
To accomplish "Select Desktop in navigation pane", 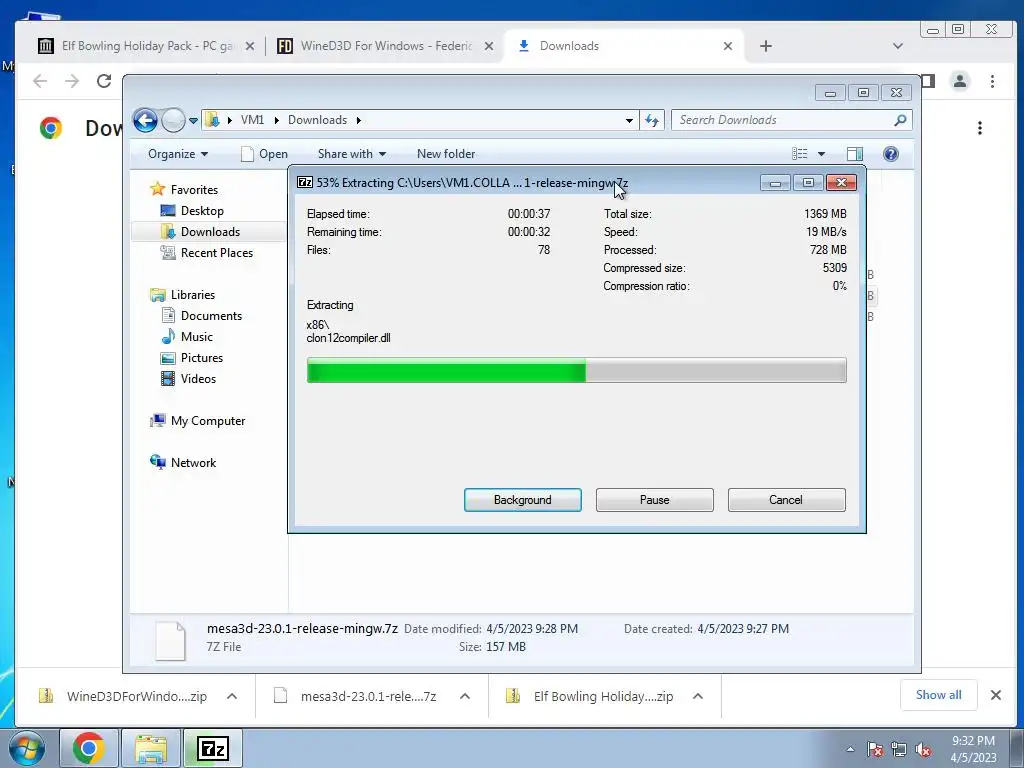I will point(202,211).
